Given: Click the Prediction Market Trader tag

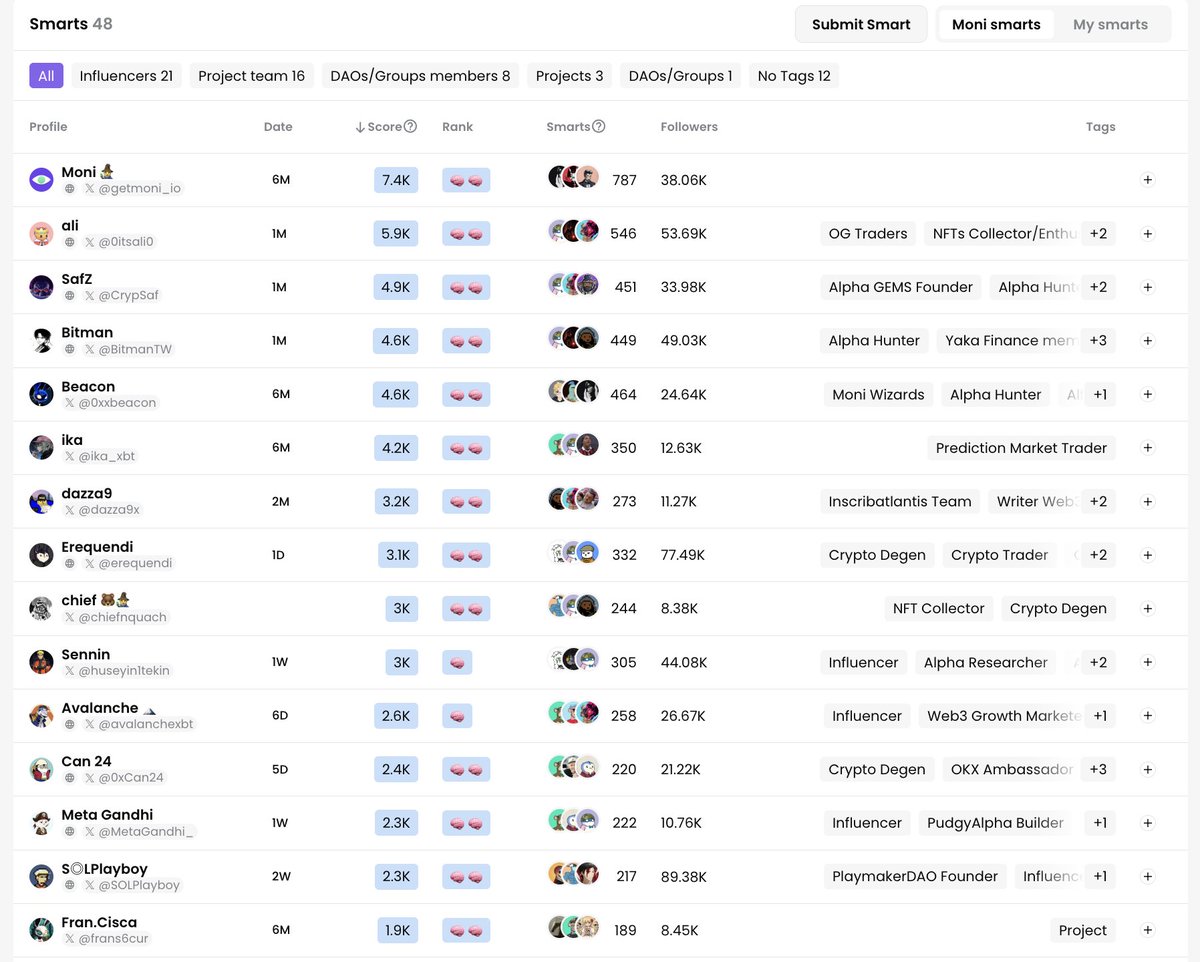Looking at the screenshot, I should tap(1021, 448).
